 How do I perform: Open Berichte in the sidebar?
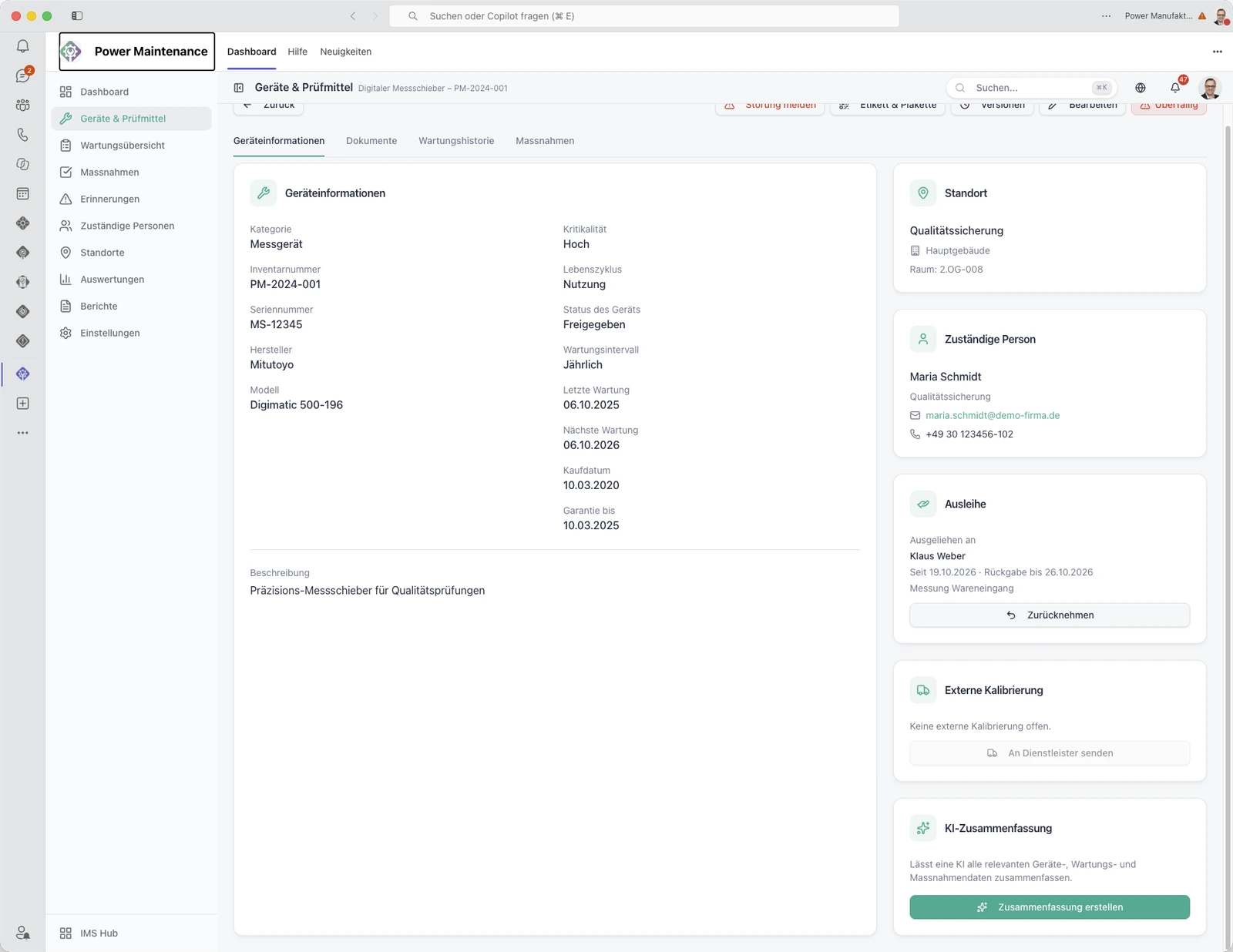tap(131, 307)
